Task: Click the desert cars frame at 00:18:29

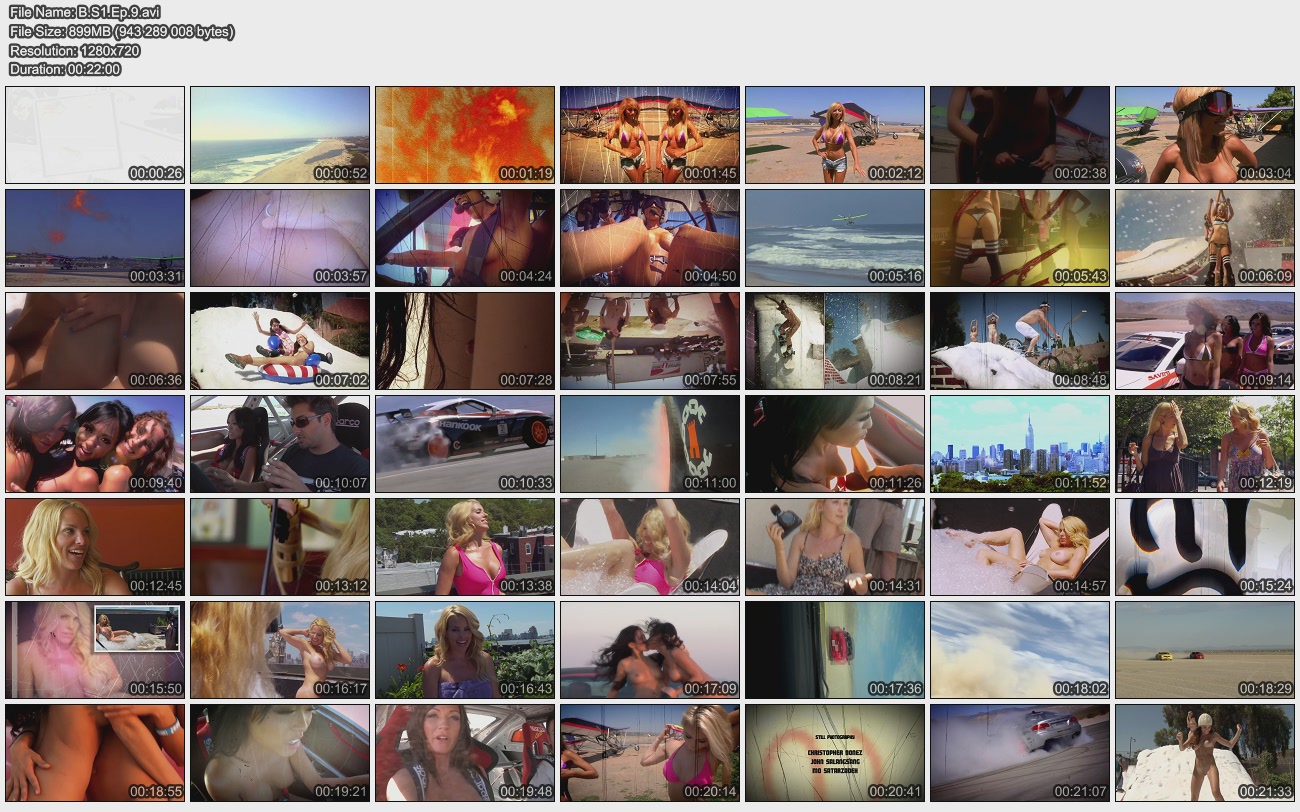Action: (x=1205, y=650)
